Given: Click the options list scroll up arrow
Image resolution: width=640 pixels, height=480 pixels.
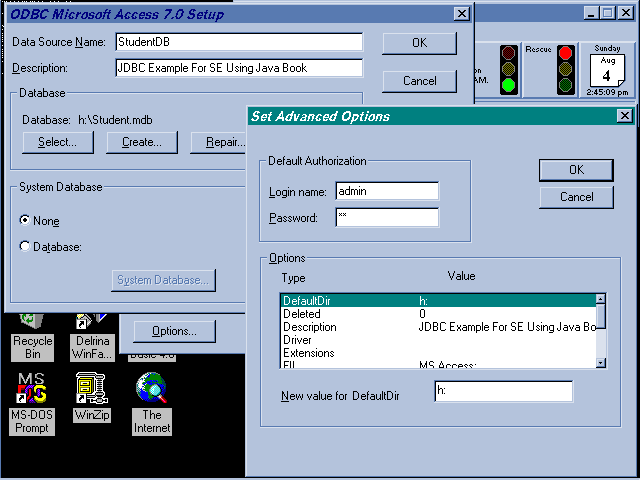Looking at the screenshot, I should [x=600, y=299].
